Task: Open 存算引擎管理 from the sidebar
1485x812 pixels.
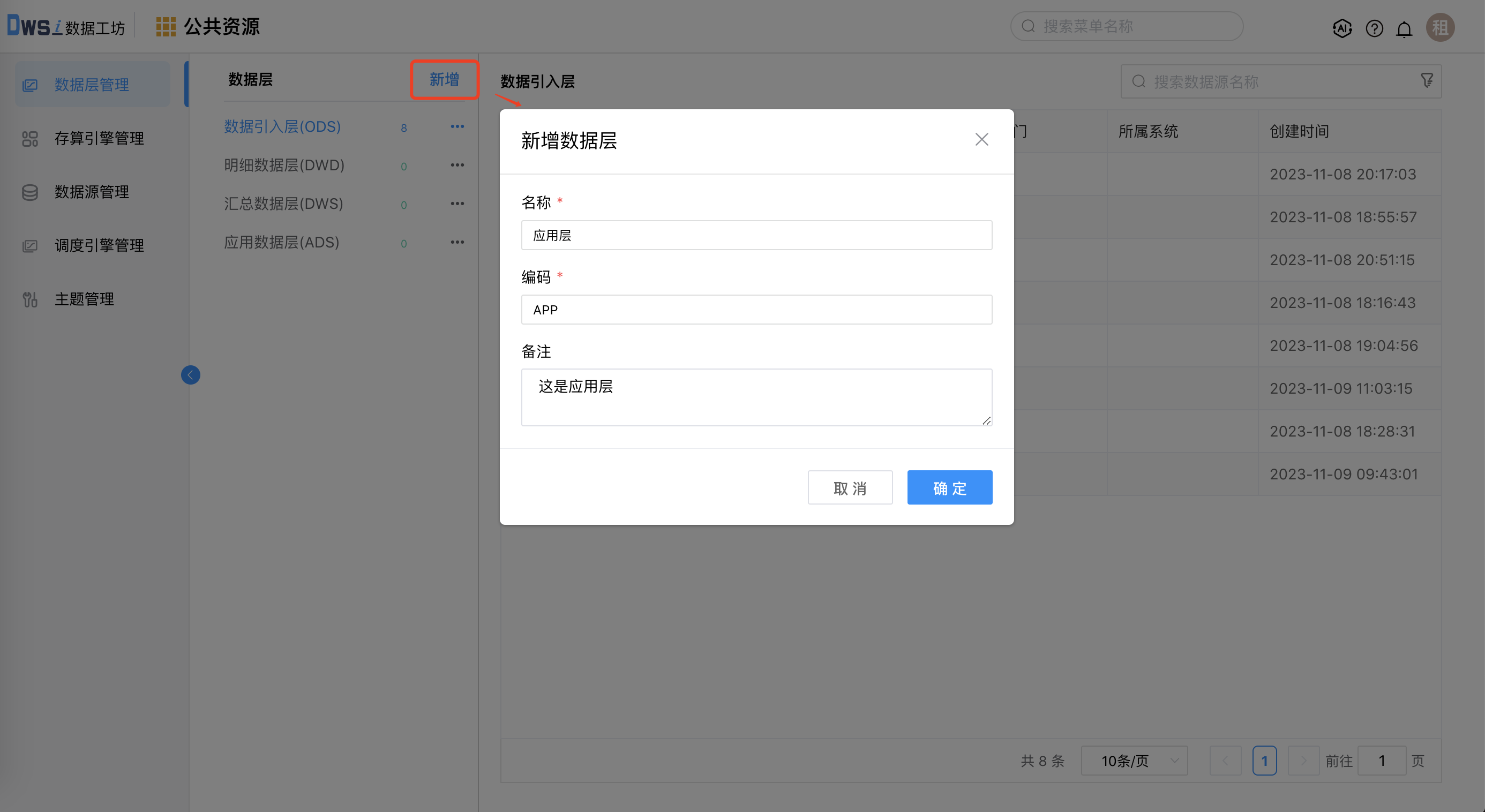Action: [99, 138]
